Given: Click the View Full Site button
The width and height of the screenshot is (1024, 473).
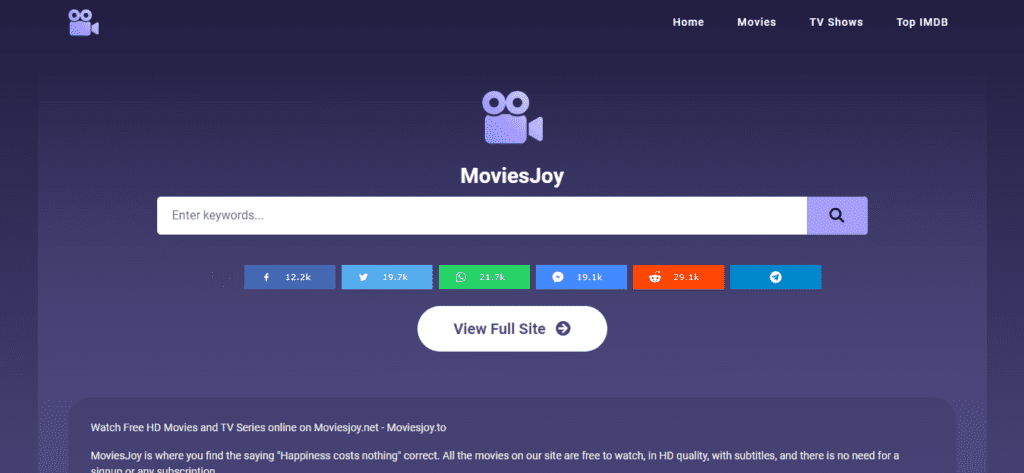Looking at the screenshot, I should pyautogui.click(x=512, y=329).
